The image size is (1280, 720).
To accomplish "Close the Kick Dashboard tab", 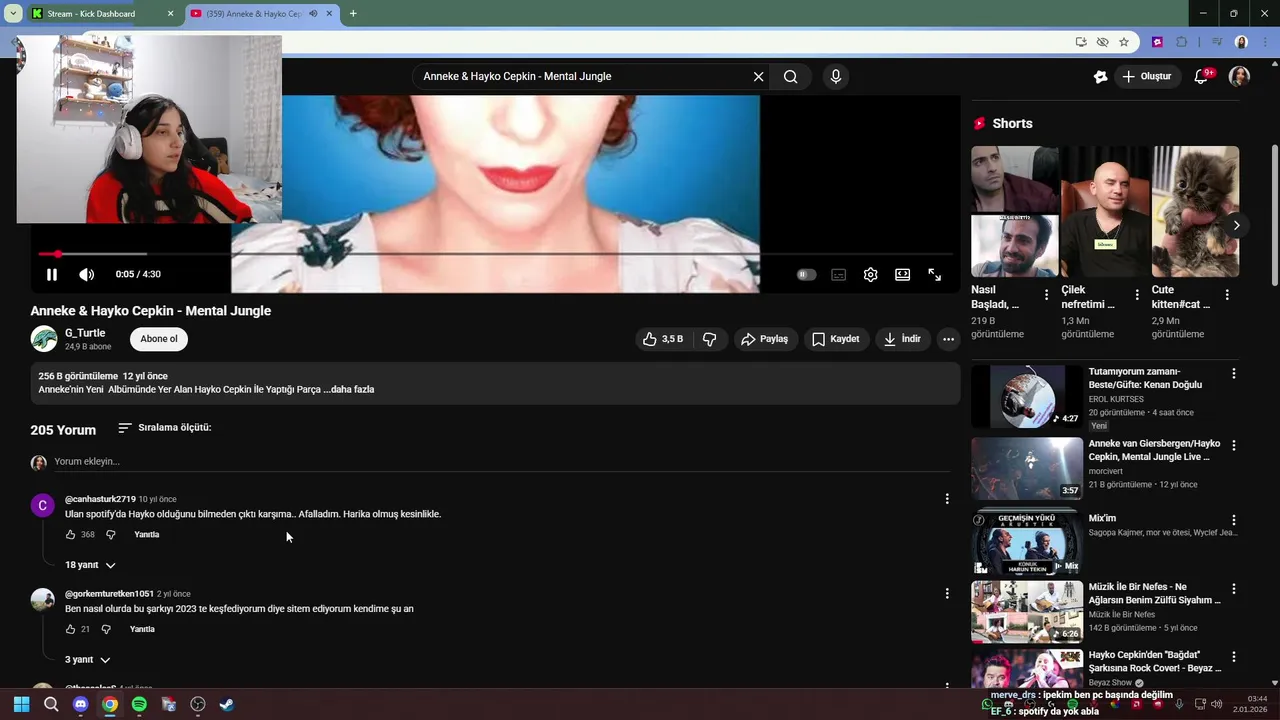I will [x=170, y=14].
